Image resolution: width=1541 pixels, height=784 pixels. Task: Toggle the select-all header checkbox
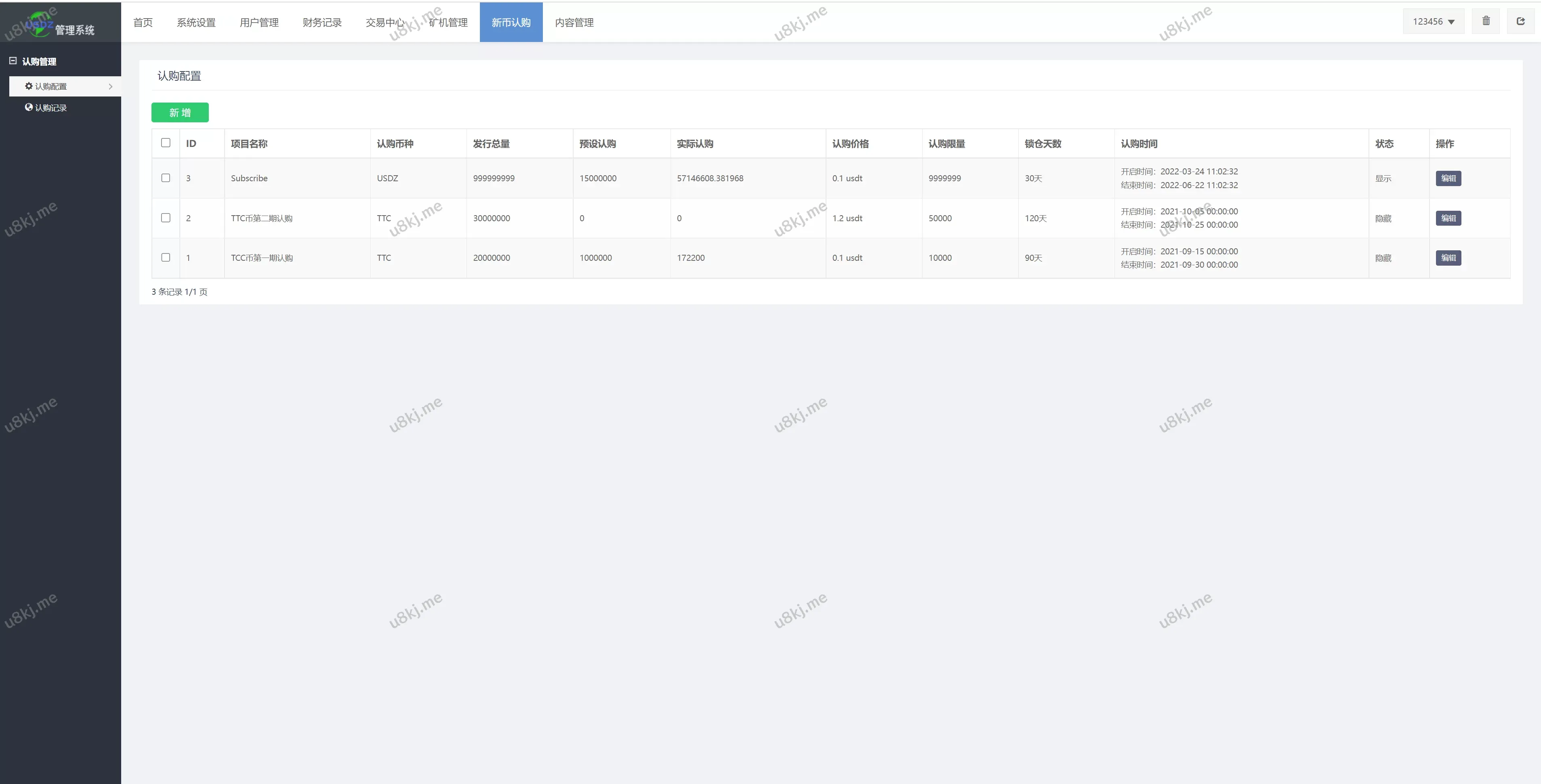click(x=166, y=143)
